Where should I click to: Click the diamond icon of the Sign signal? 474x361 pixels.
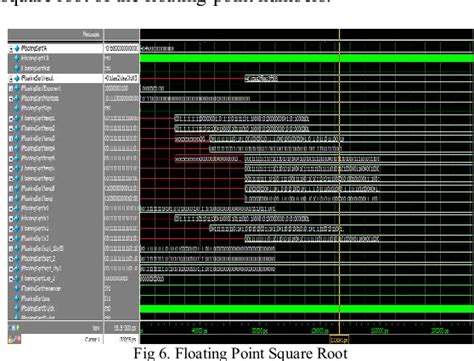[x=17, y=109]
